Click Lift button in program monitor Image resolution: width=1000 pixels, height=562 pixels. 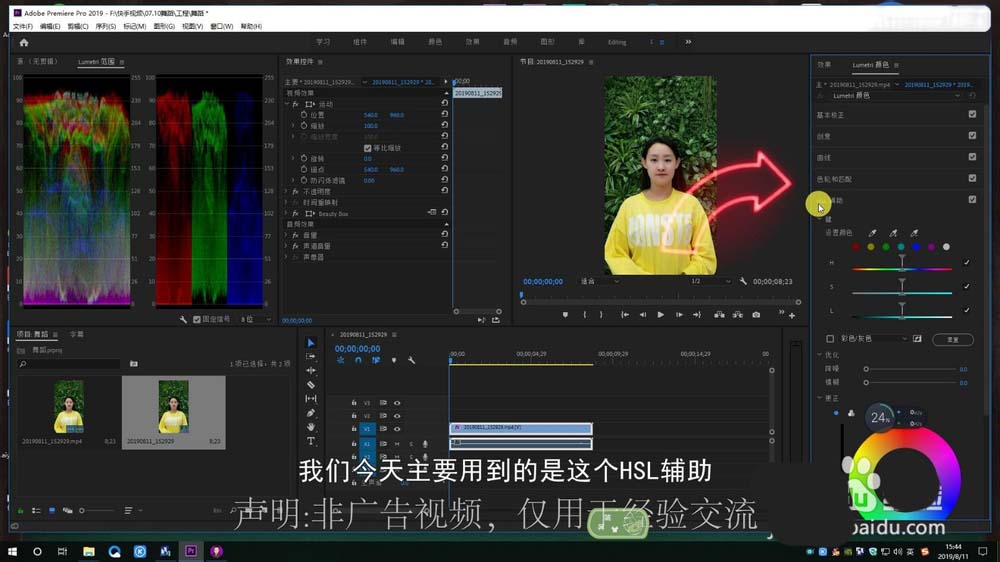[719, 314]
